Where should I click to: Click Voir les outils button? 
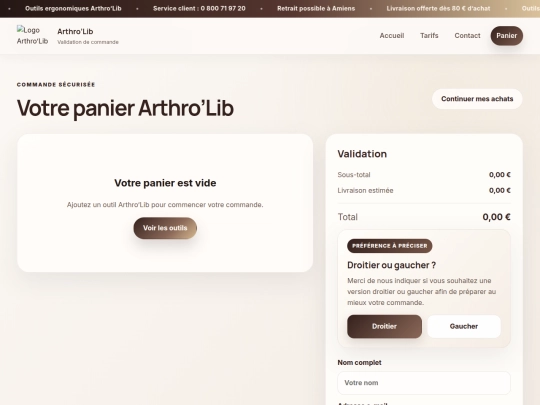(165, 228)
